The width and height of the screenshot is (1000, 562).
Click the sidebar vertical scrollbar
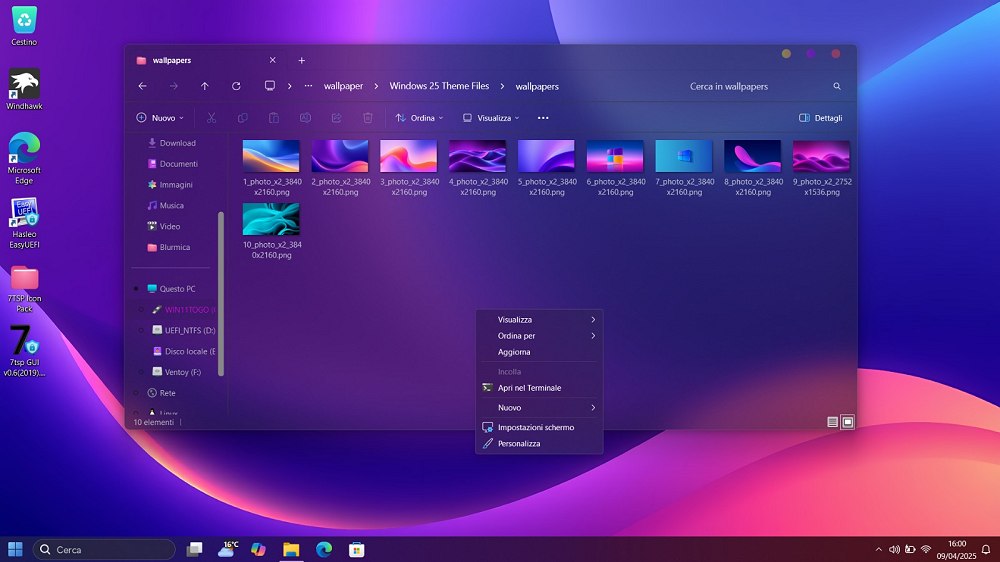221,294
